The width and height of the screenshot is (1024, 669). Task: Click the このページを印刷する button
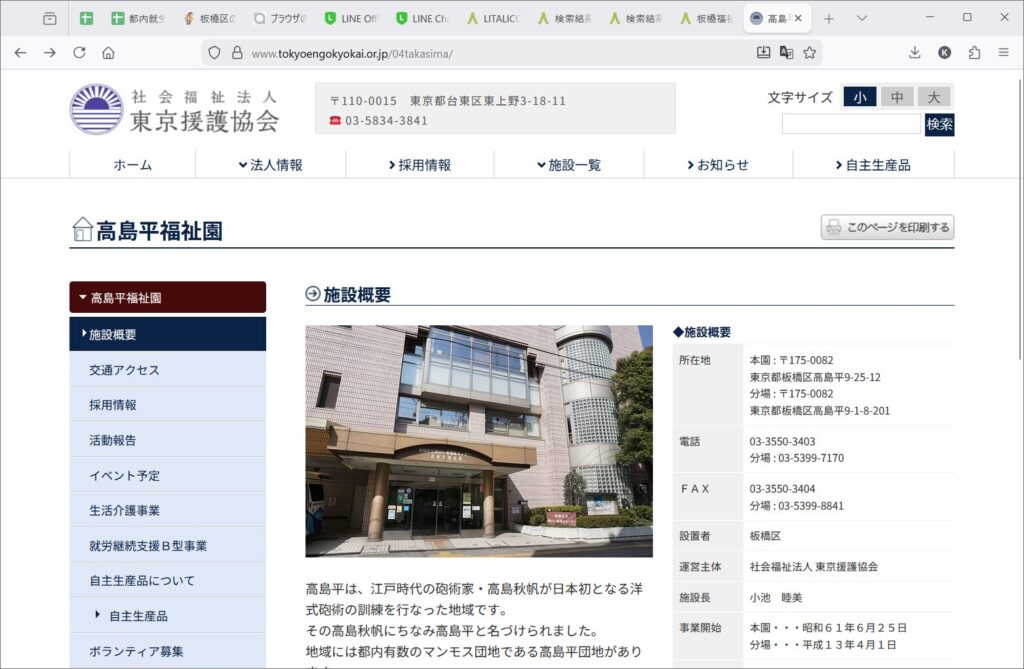coord(887,227)
